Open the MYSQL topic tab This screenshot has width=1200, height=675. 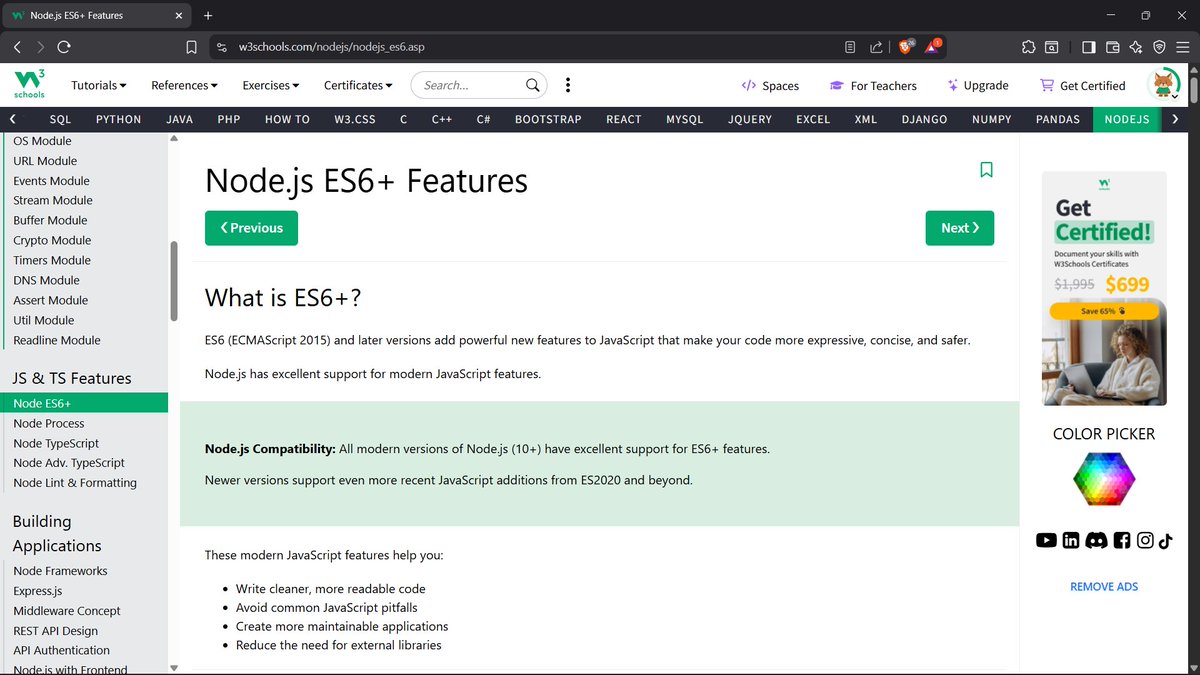pyautogui.click(x=684, y=119)
